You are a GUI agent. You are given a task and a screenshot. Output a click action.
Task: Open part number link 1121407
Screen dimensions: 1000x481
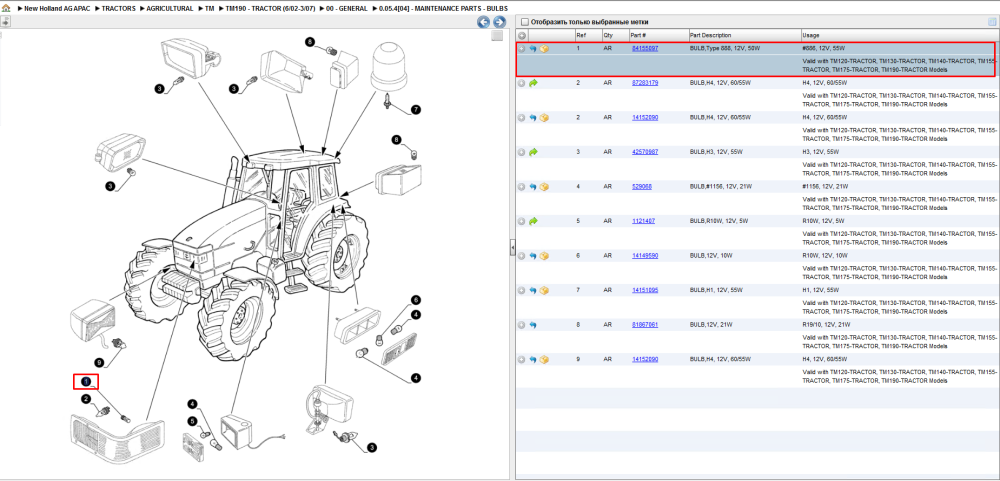[643, 221]
